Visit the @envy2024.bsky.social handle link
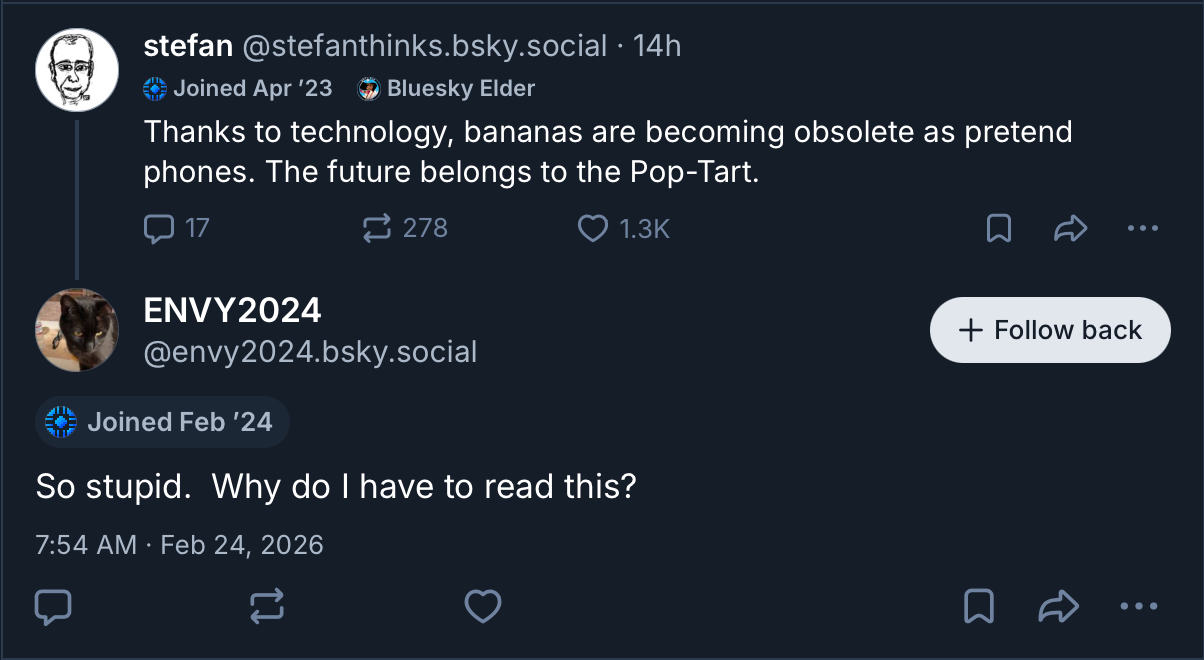 [x=310, y=352]
